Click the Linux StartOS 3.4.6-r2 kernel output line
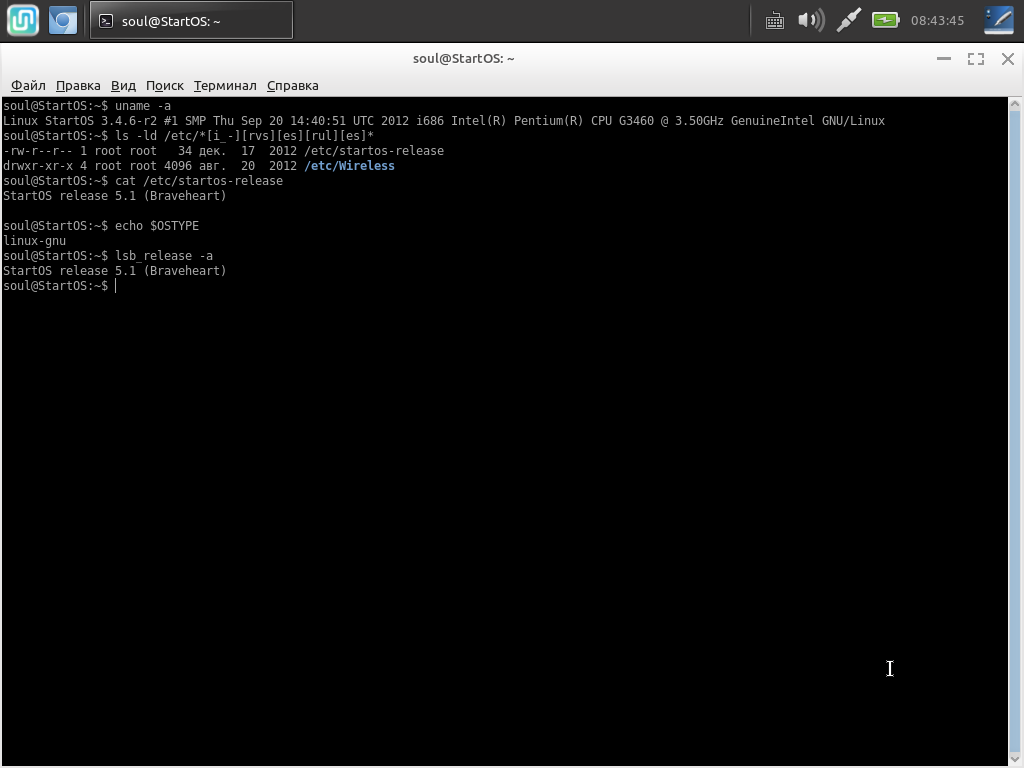The width and height of the screenshot is (1024, 768). 444,121
